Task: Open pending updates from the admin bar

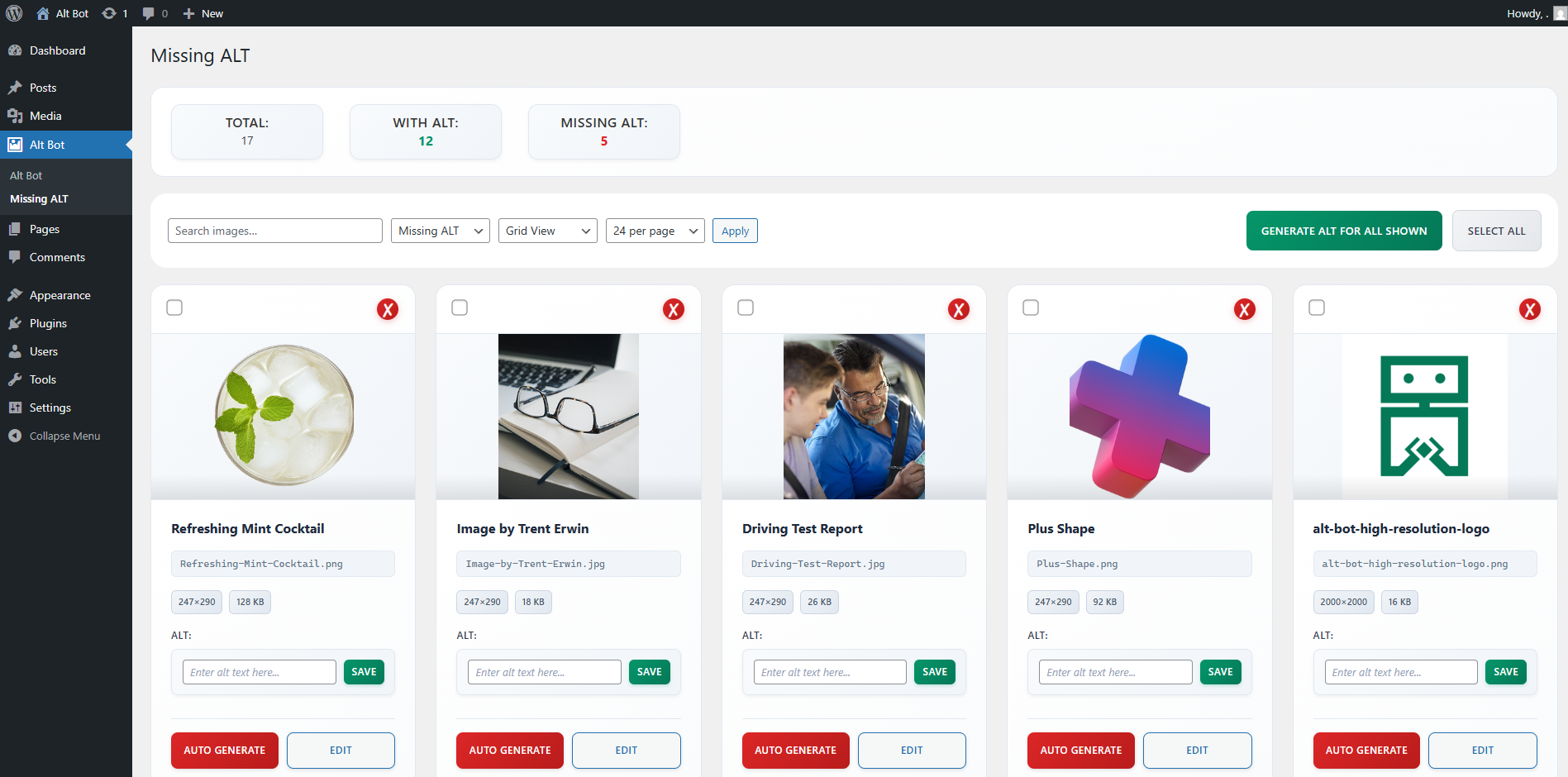Action: point(114,12)
